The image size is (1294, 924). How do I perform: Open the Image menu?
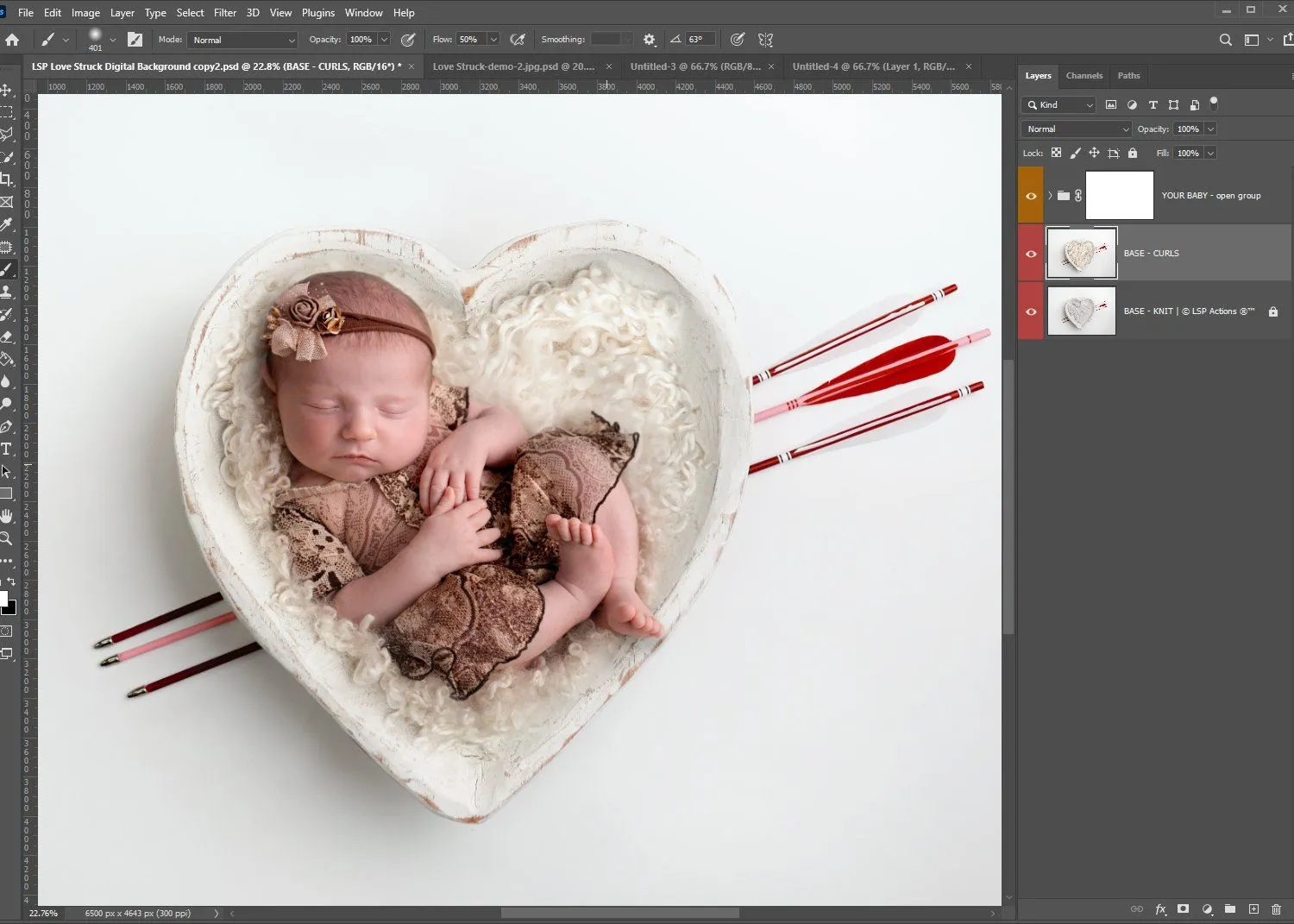pyautogui.click(x=85, y=13)
